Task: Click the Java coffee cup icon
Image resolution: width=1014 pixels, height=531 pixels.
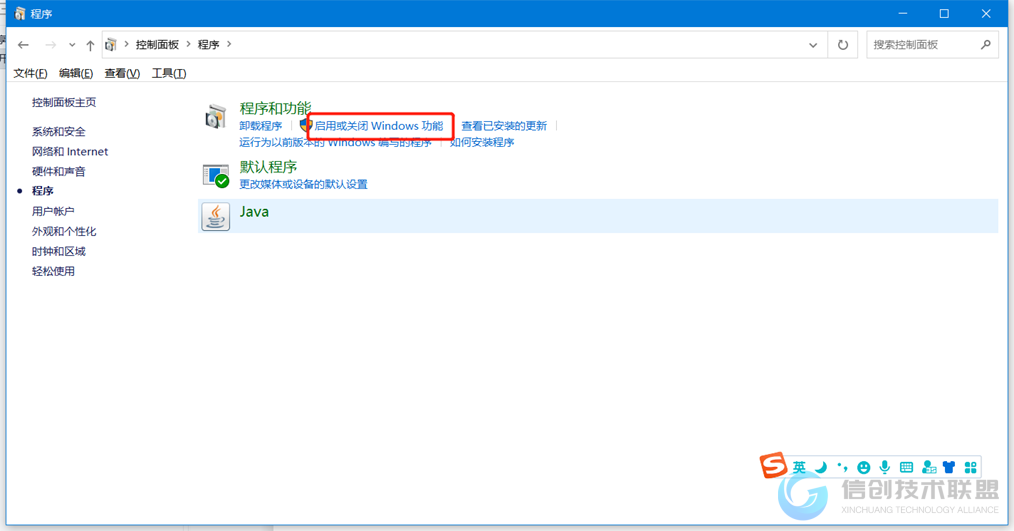Action: [215, 217]
